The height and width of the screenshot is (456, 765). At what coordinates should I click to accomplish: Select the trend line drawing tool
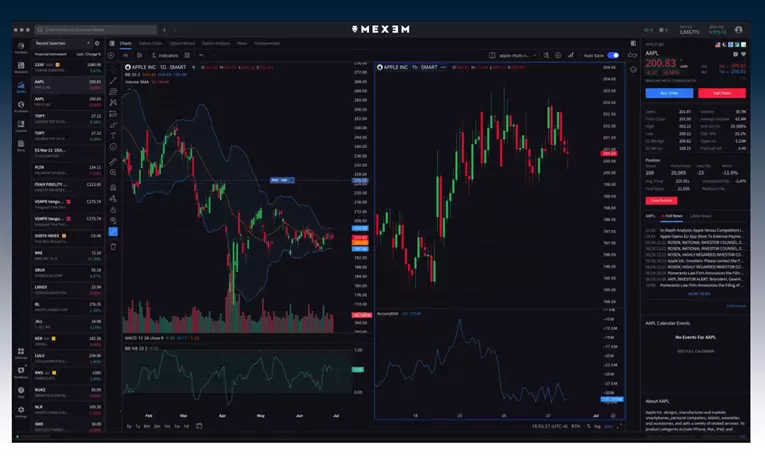[113, 80]
